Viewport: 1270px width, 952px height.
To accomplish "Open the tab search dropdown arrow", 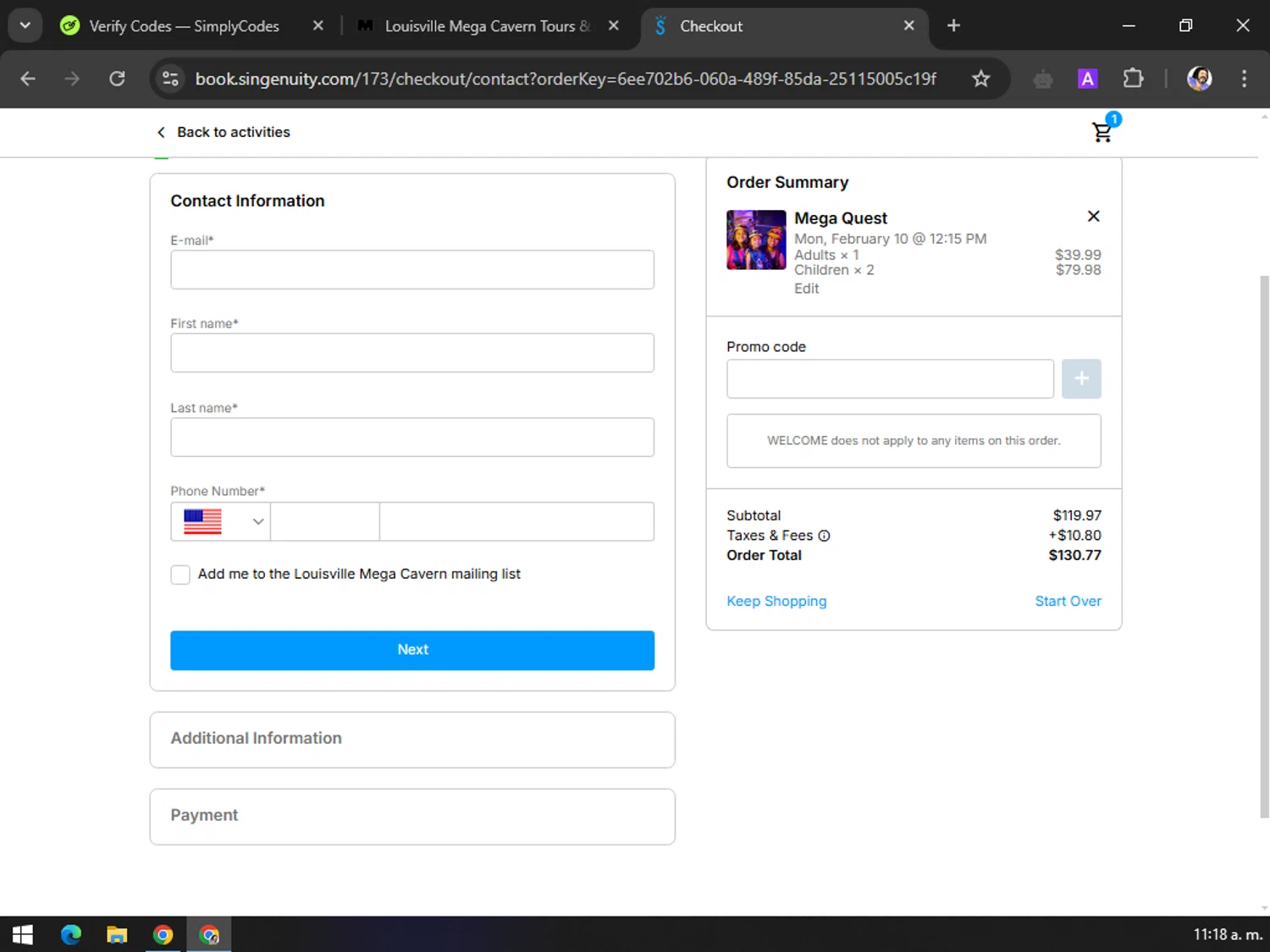I will coord(25,25).
